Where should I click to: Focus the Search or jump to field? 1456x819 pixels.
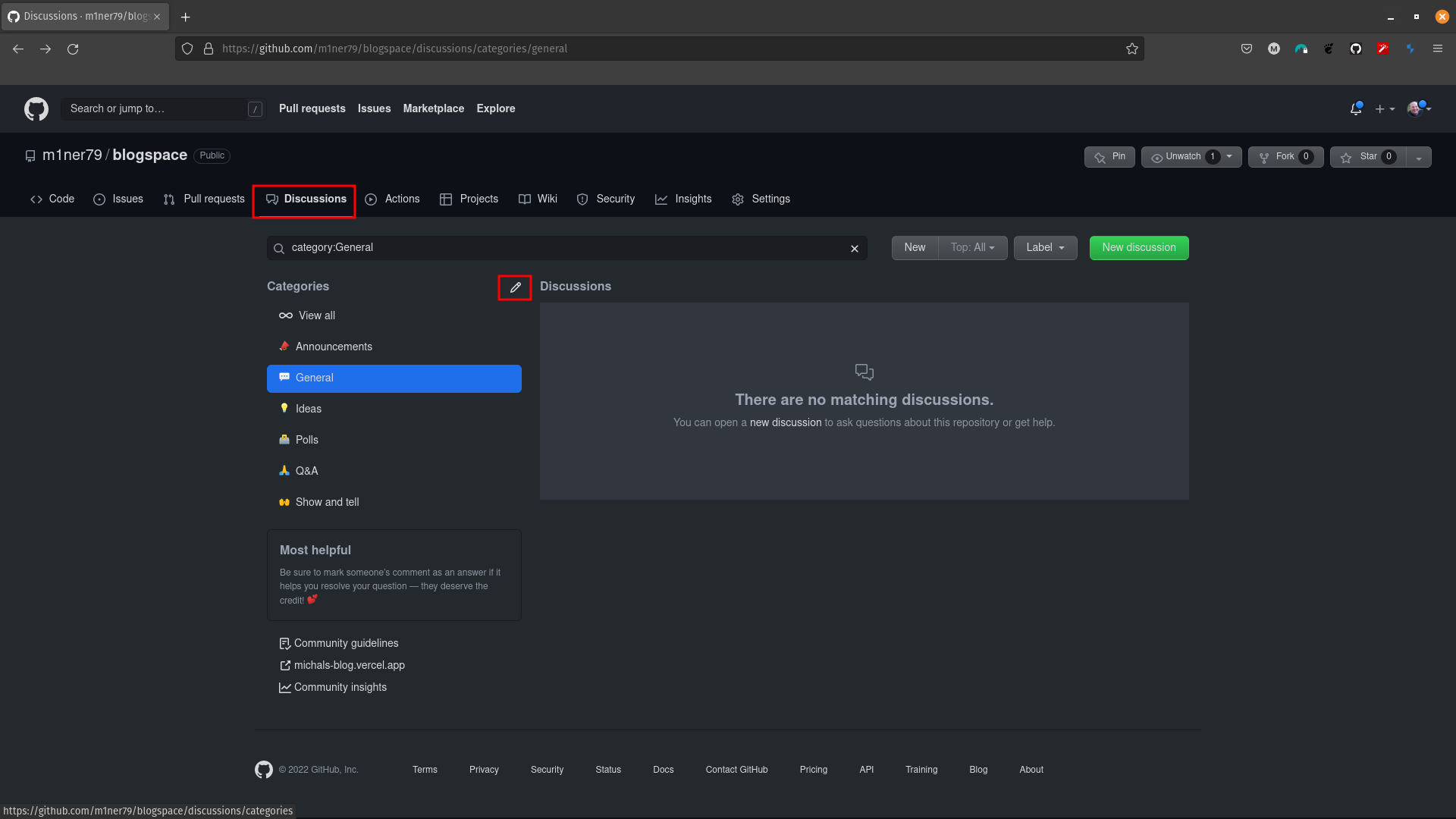(x=164, y=109)
